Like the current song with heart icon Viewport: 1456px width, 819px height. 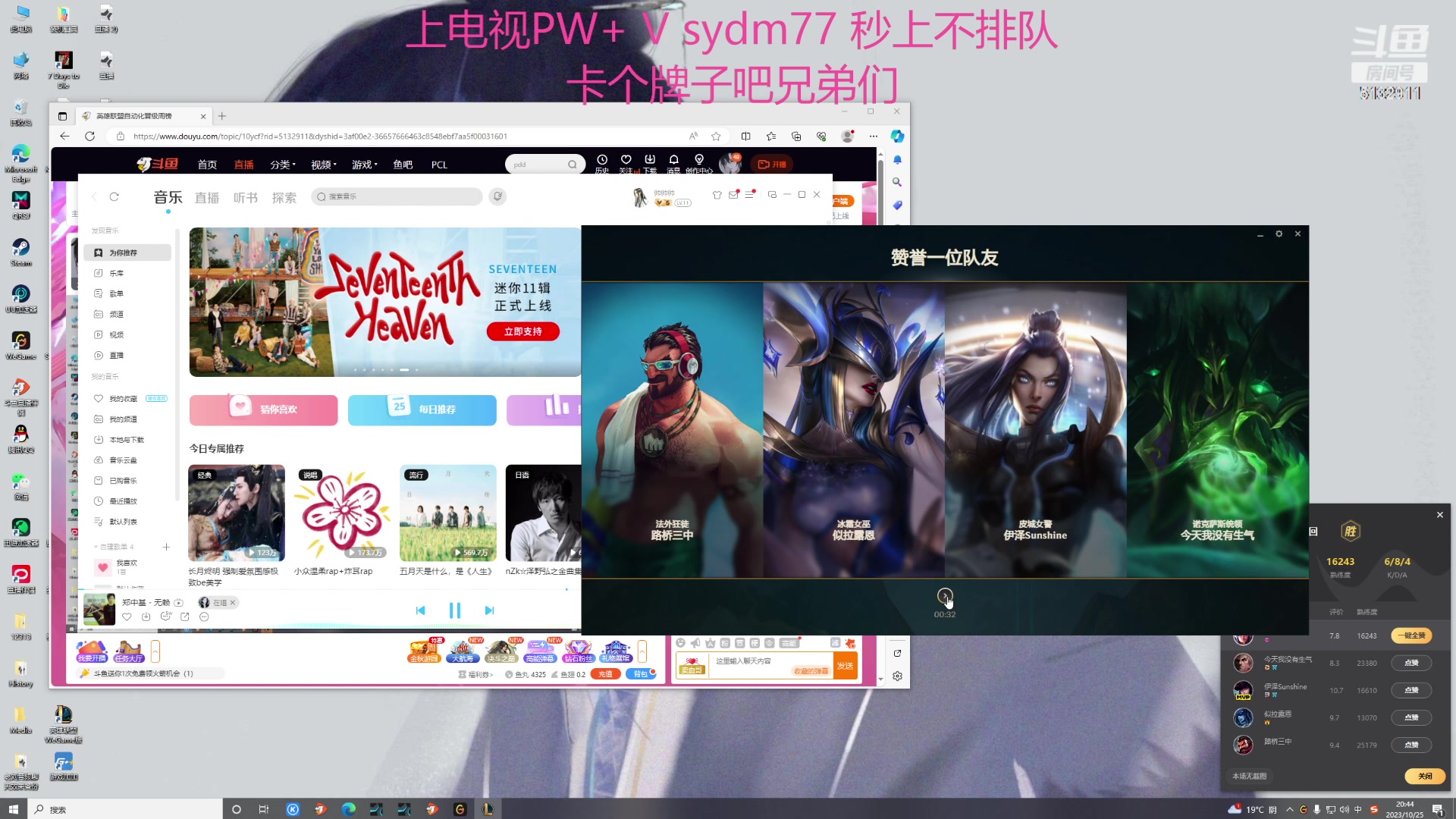(127, 617)
